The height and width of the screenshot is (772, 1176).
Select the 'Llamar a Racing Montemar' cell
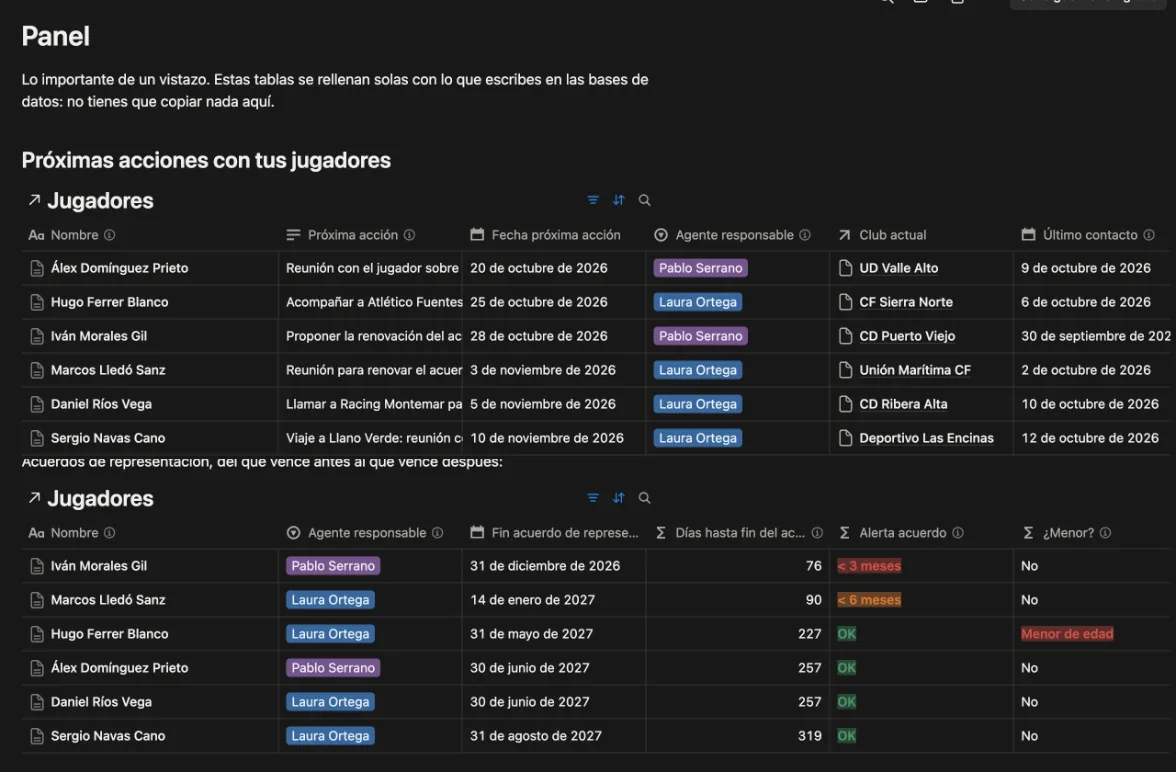[370, 404]
